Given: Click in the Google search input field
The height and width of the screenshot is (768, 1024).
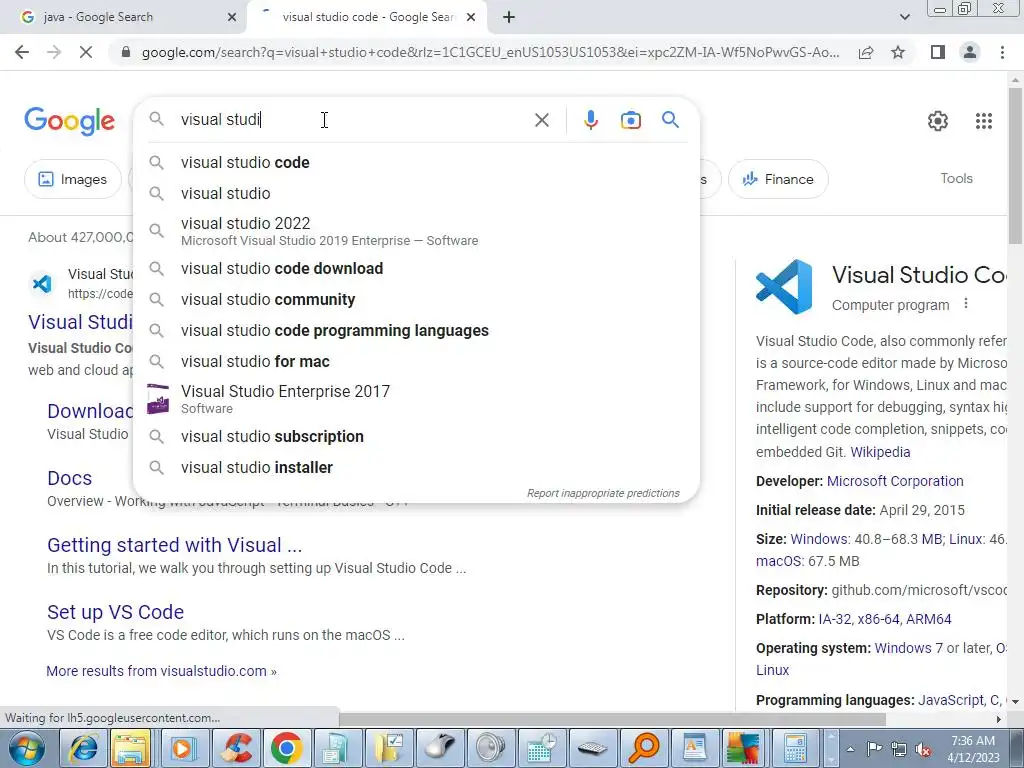Looking at the screenshot, I should pos(353,120).
